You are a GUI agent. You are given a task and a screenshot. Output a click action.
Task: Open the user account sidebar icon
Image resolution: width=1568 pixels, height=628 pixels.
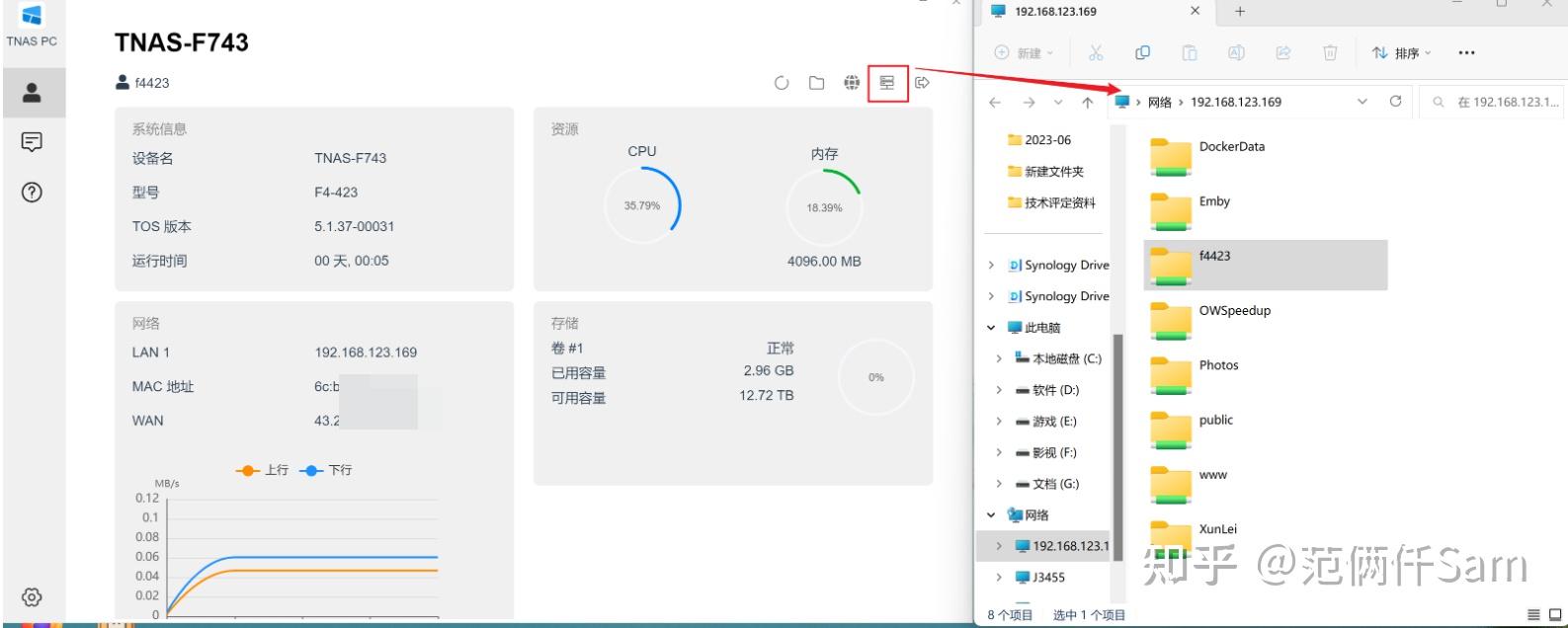point(32,93)
